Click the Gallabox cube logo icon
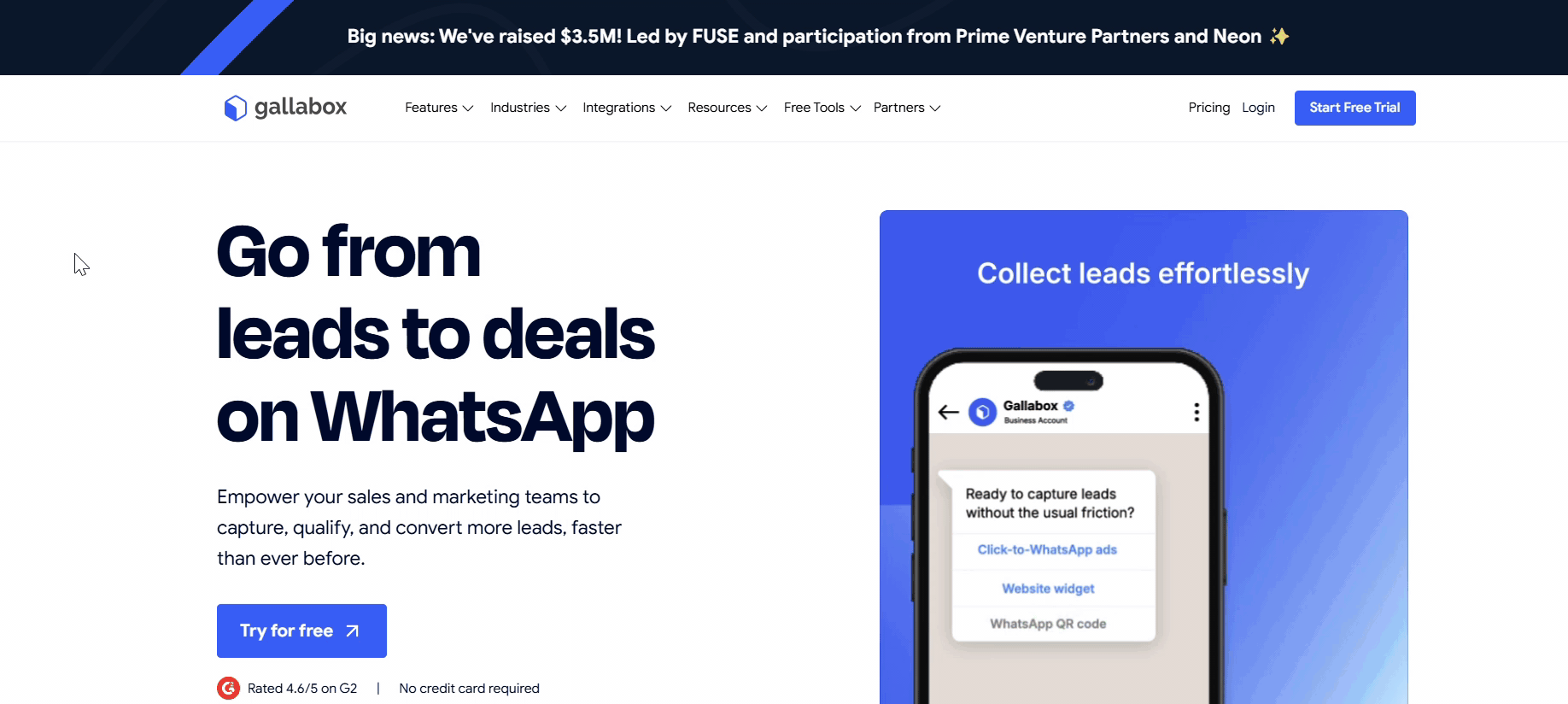Image resolution: width=1568 pixels, height=704 pixels. click(235, 108)
